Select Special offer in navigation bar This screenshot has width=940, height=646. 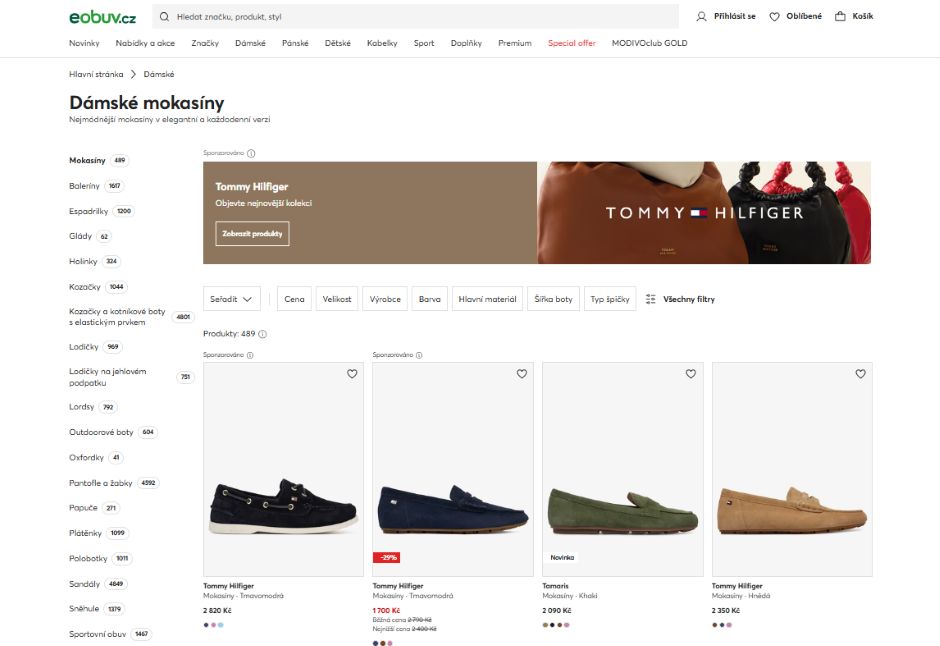click(571, 43)
